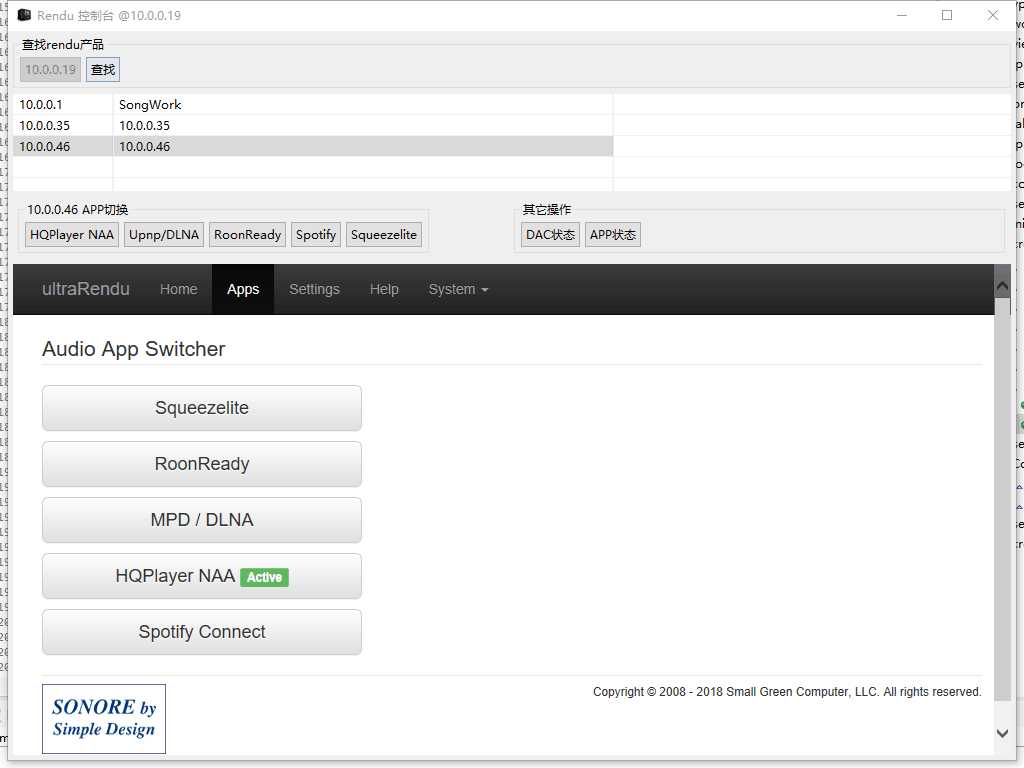The height and width of the screenshot is (768, 1024).
Task: Select the 10.0.0.46 IP address cell
Action: coord(63,146)
